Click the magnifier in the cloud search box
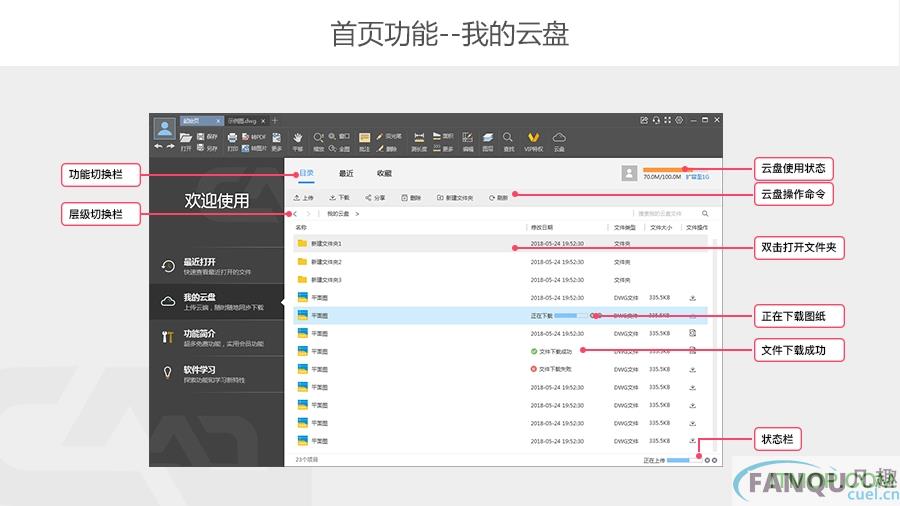This screenshot has width=900, height=506. tap(705, 213)
